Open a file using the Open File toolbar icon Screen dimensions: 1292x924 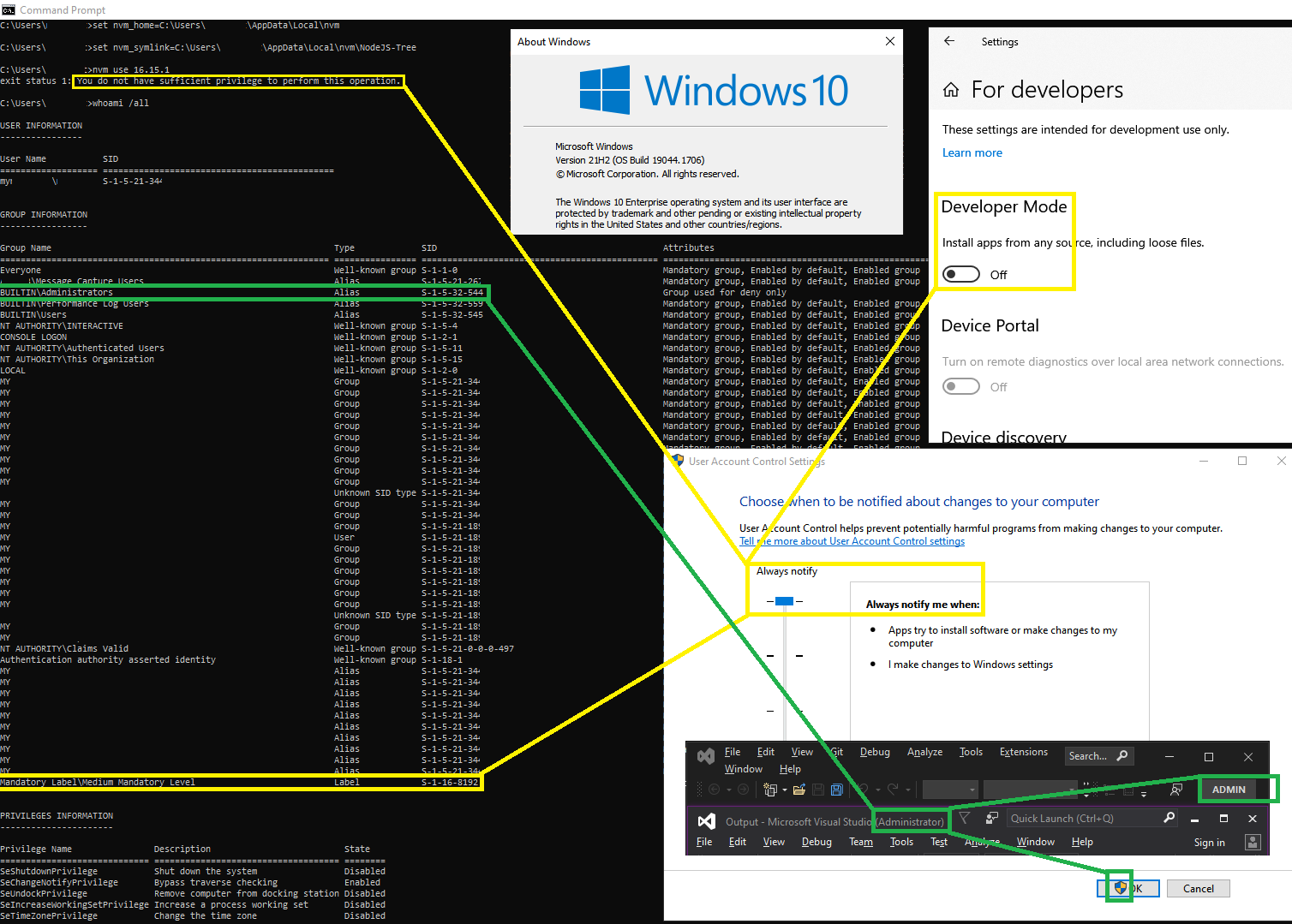[799, 790]
